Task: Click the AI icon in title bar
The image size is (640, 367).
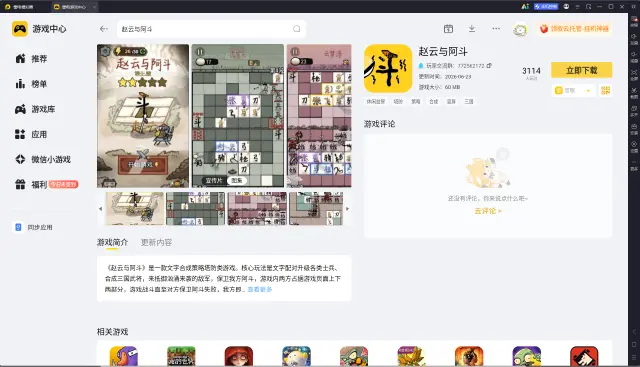Action: tap(525, 7)
